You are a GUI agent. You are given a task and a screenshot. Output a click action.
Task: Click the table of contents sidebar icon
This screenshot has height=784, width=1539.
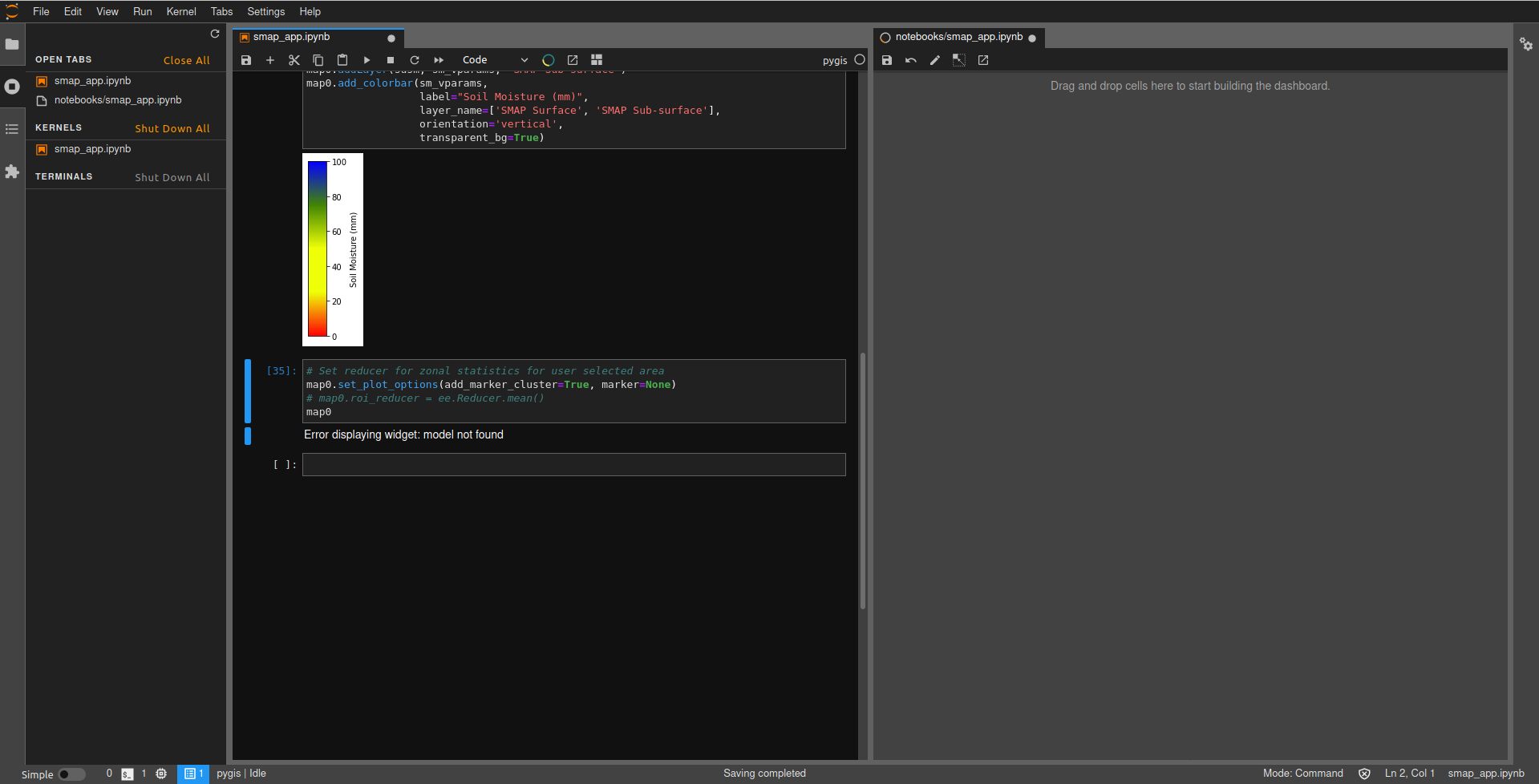coord(12,129)
